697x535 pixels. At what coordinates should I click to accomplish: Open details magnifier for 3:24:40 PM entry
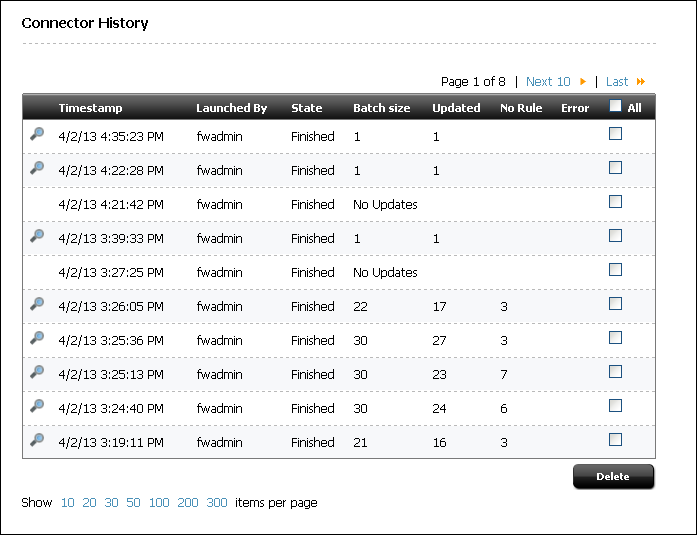pos(37,406)
